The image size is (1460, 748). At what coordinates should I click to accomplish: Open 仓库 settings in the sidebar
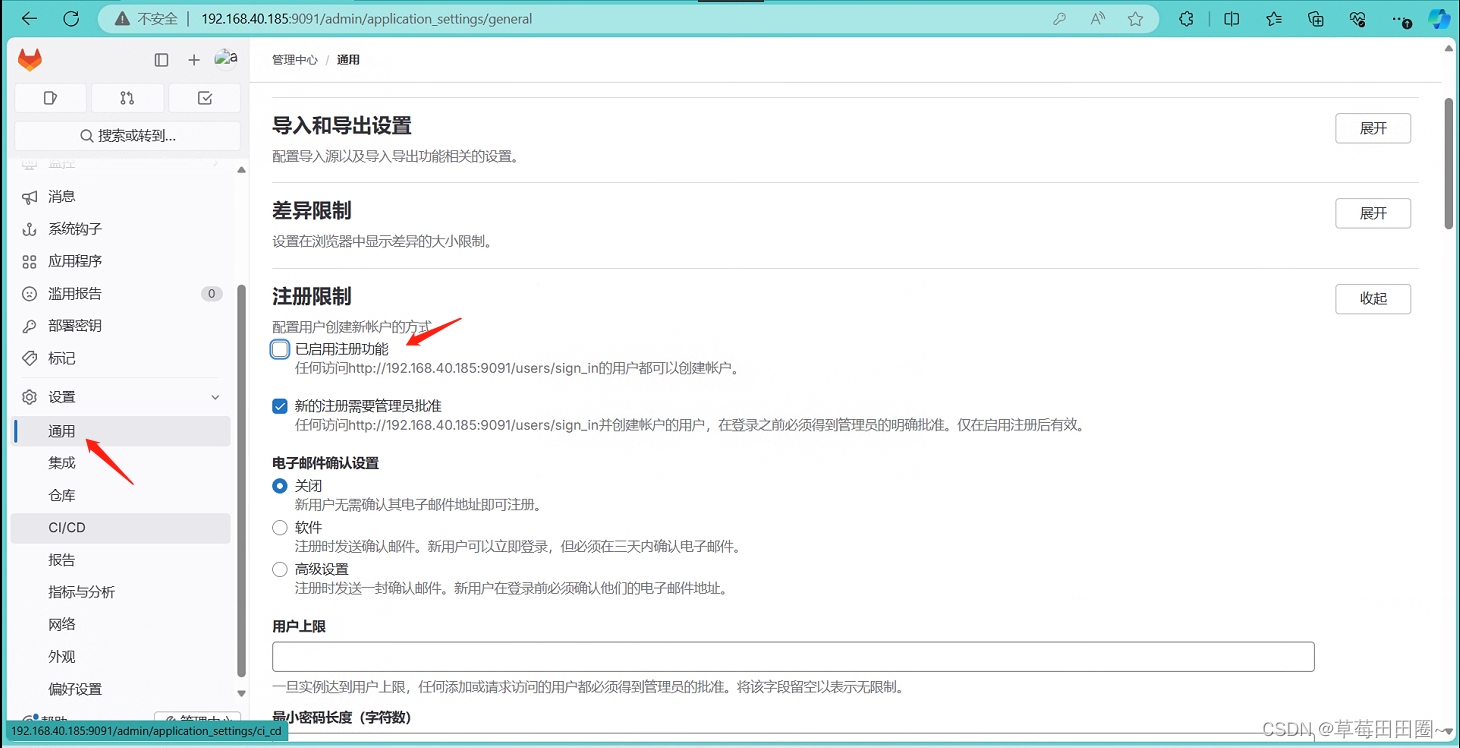(121, 495)
